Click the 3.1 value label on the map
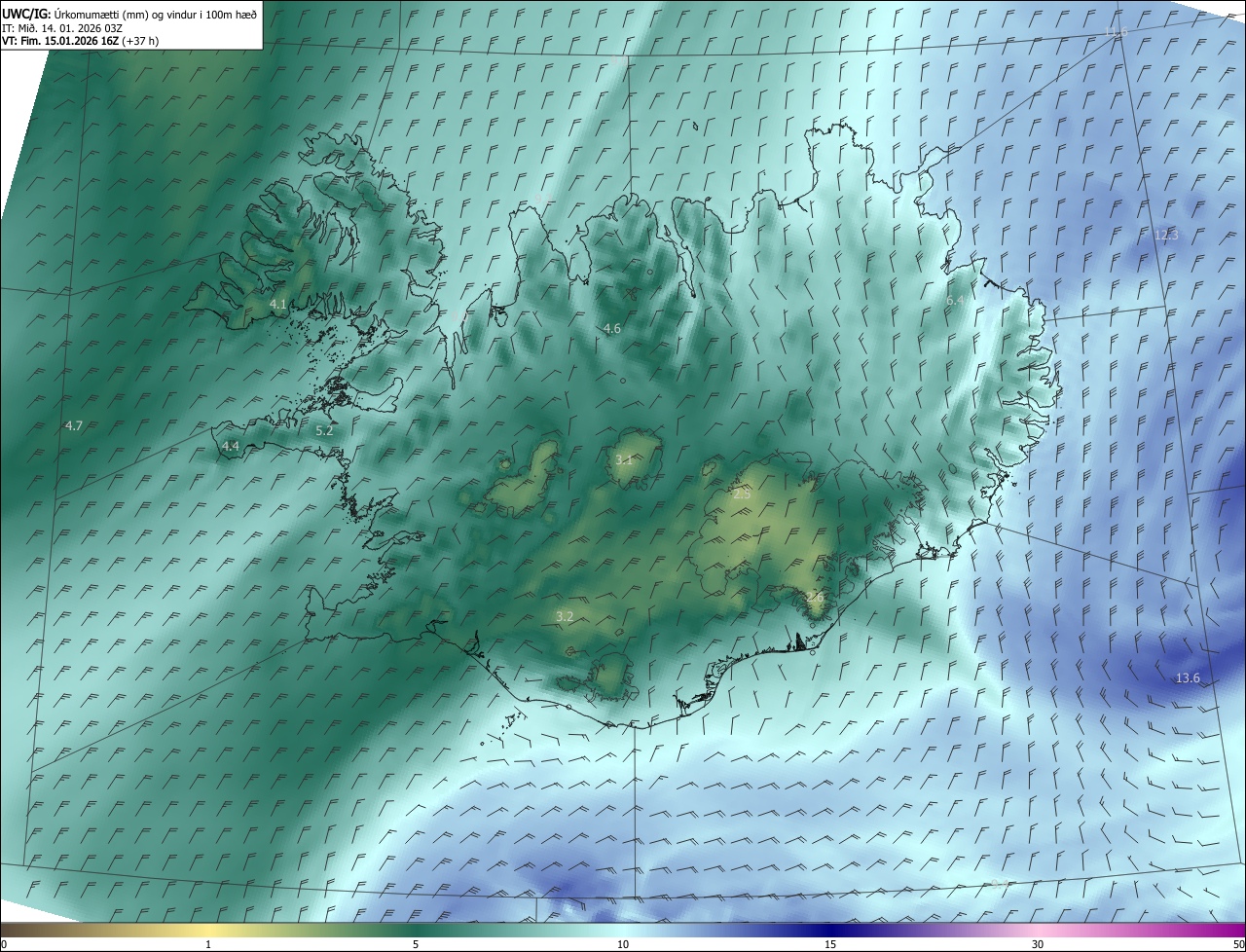This screenshot has height=952, width=1246. (624, 459)
